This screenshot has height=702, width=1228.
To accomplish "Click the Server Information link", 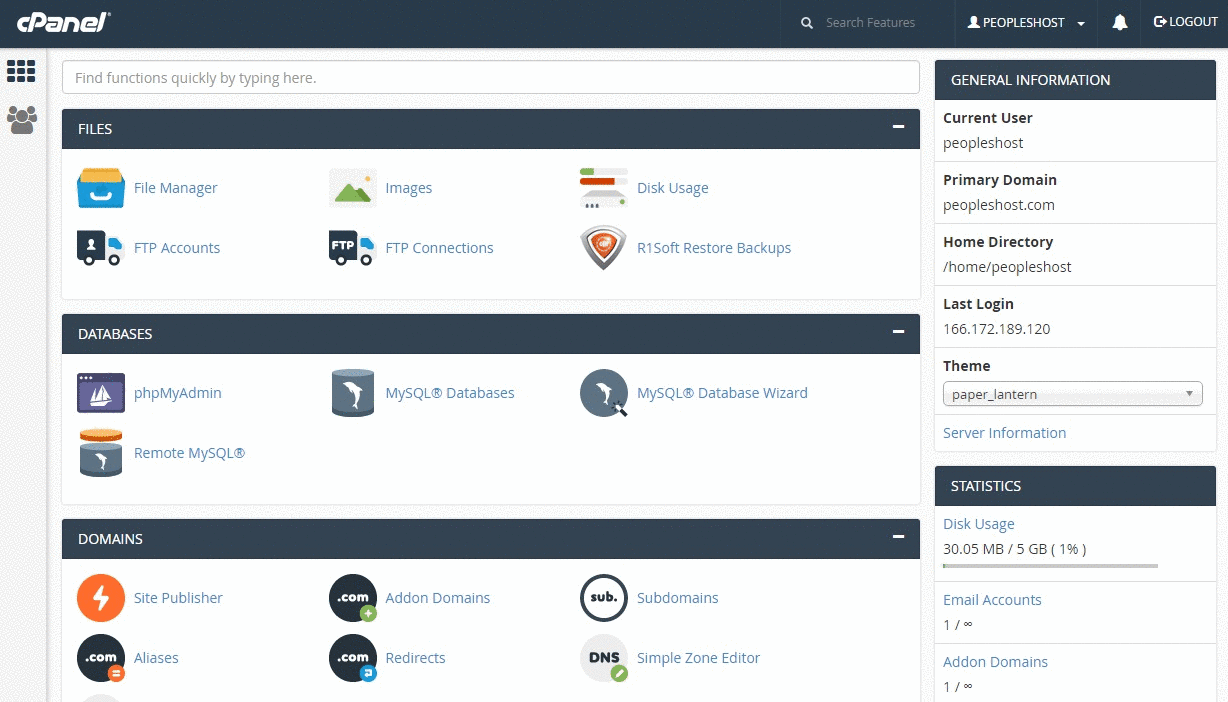I will click(x=1005, y=433).
